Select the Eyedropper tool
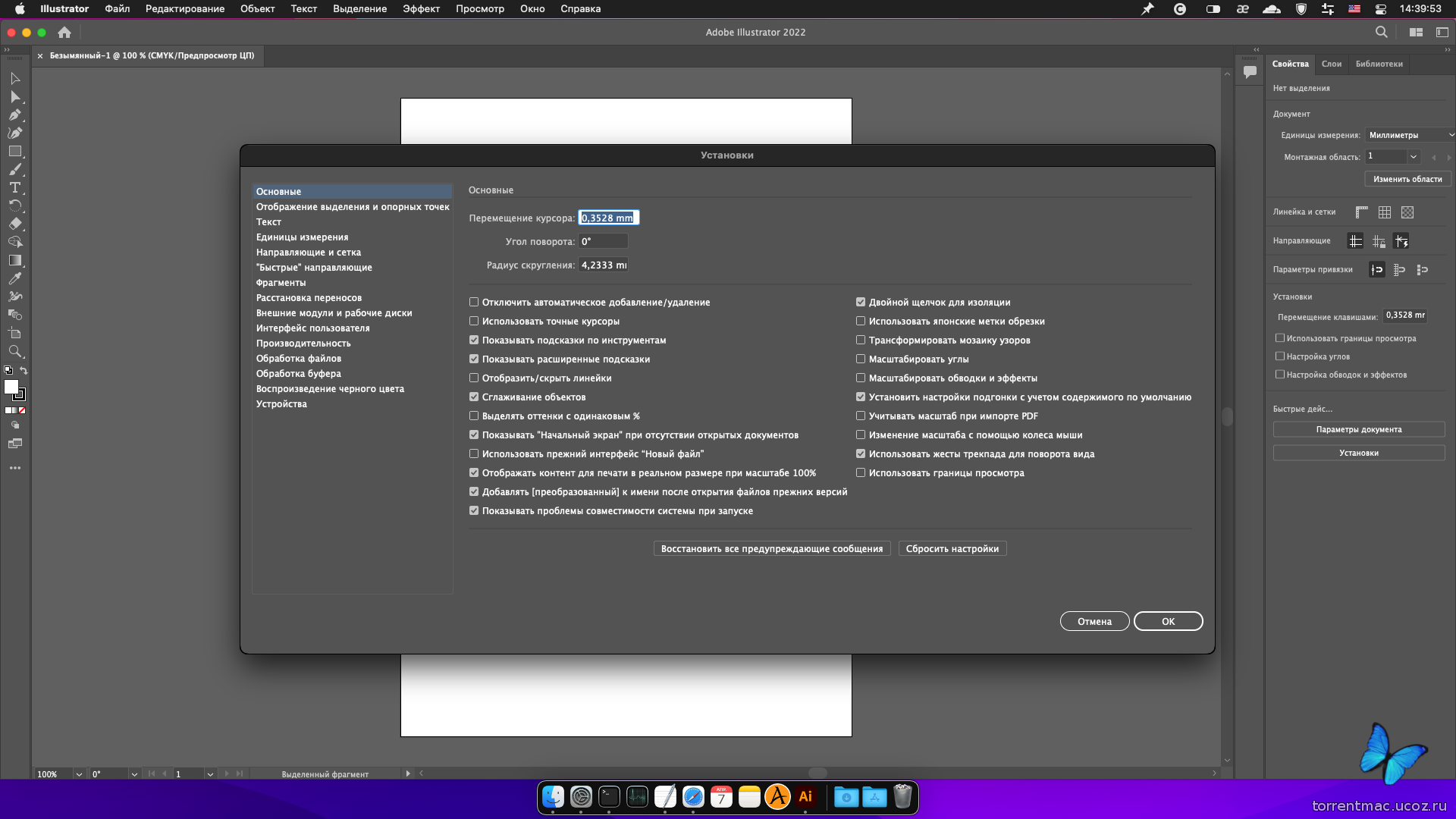Screen dimensions: 1456x819 pyautogui.click(x=15, y=278)
